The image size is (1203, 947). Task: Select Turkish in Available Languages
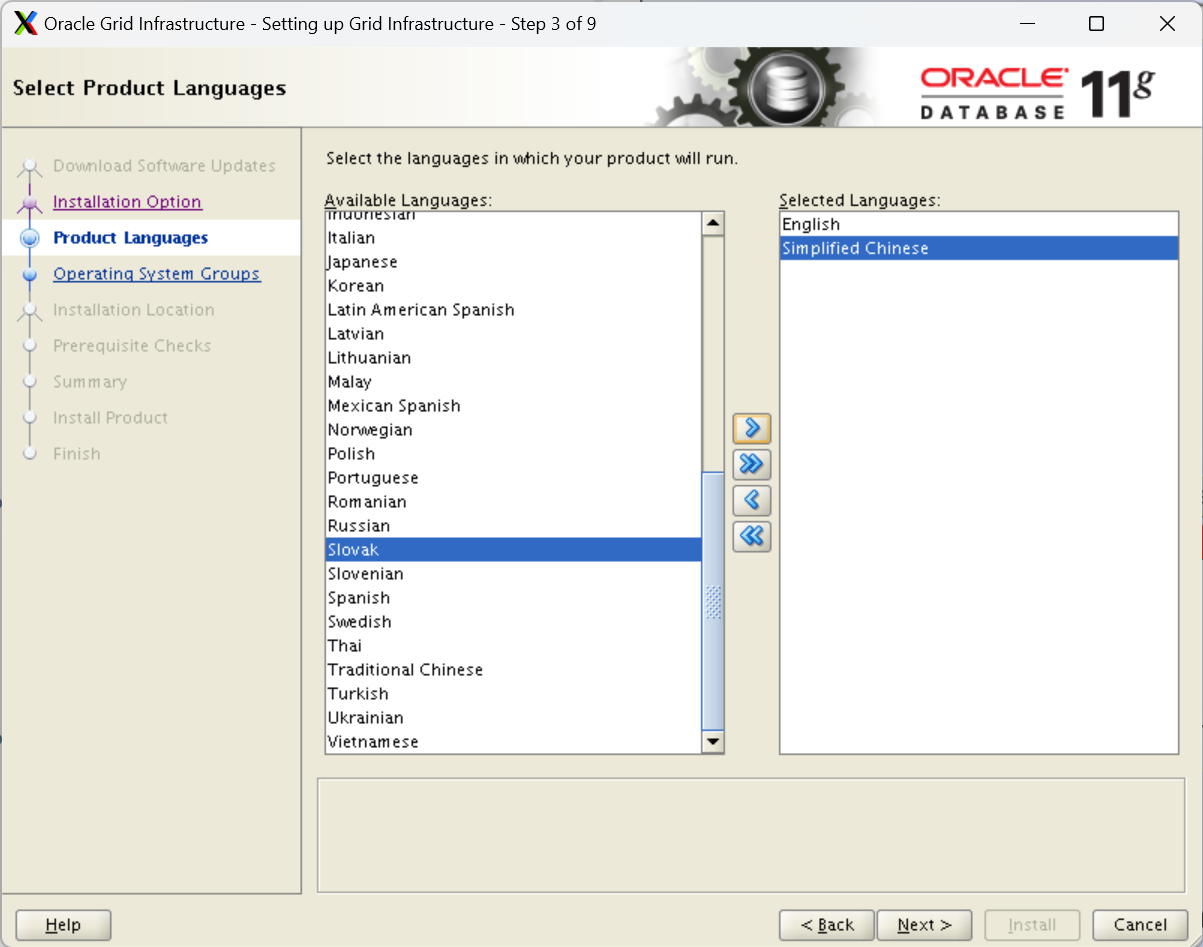tap(513, 694)
